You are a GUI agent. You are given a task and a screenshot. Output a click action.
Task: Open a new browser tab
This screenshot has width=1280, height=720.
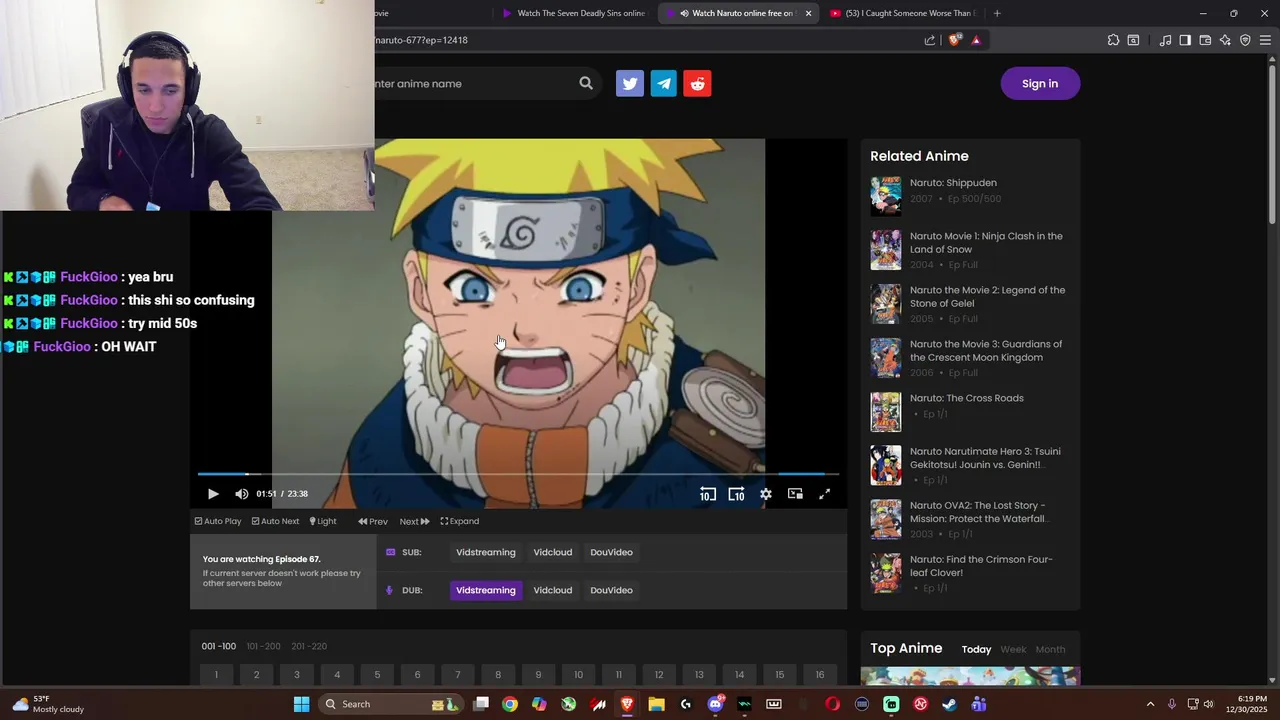997,13
